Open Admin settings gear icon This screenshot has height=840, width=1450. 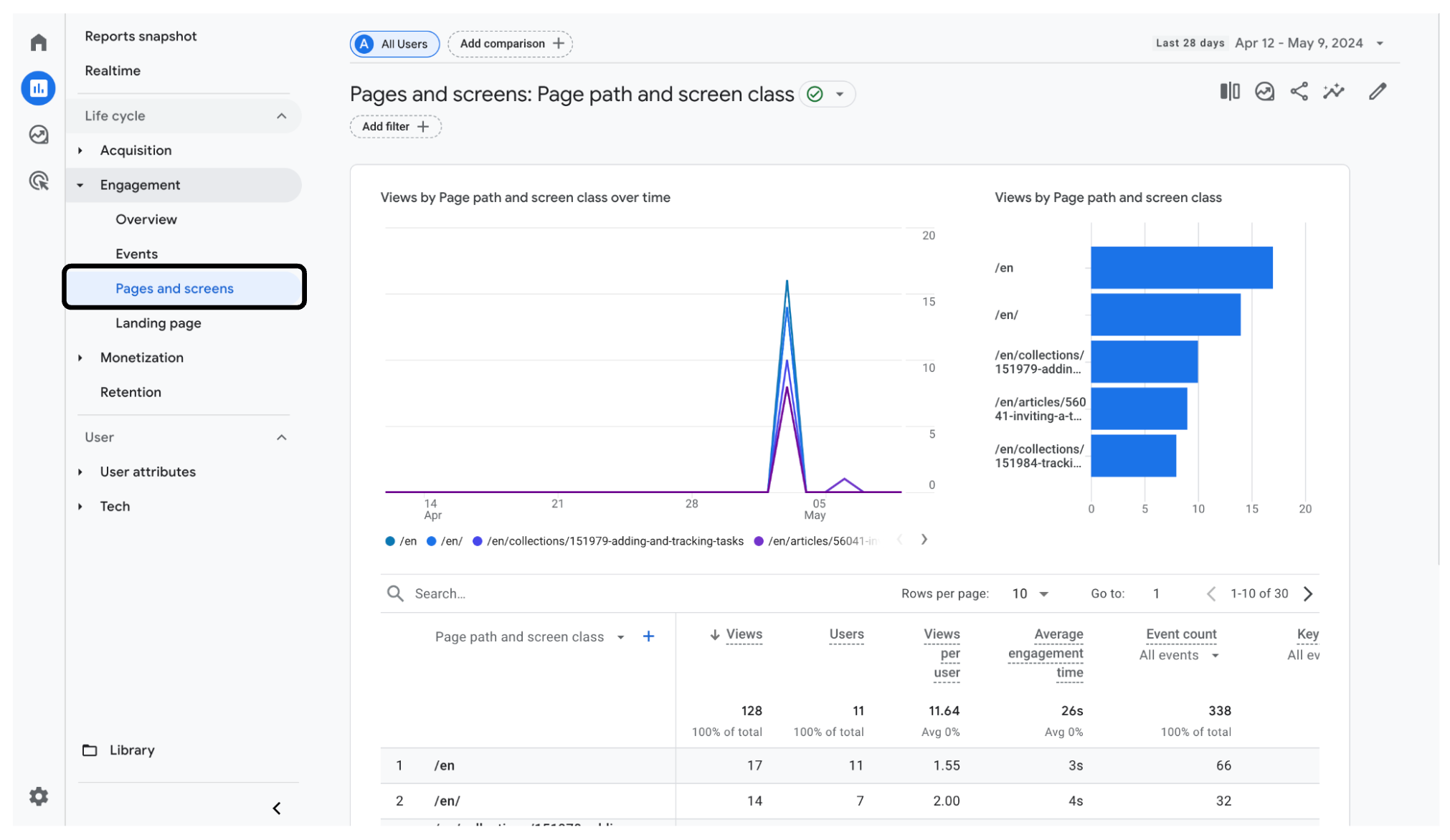coord(39,796)
